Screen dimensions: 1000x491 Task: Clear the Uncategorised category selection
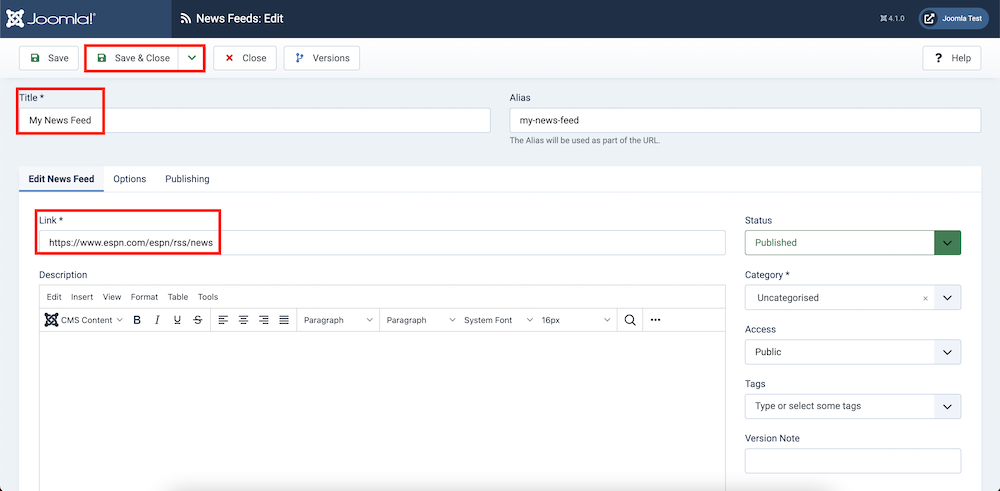point(925,298)
